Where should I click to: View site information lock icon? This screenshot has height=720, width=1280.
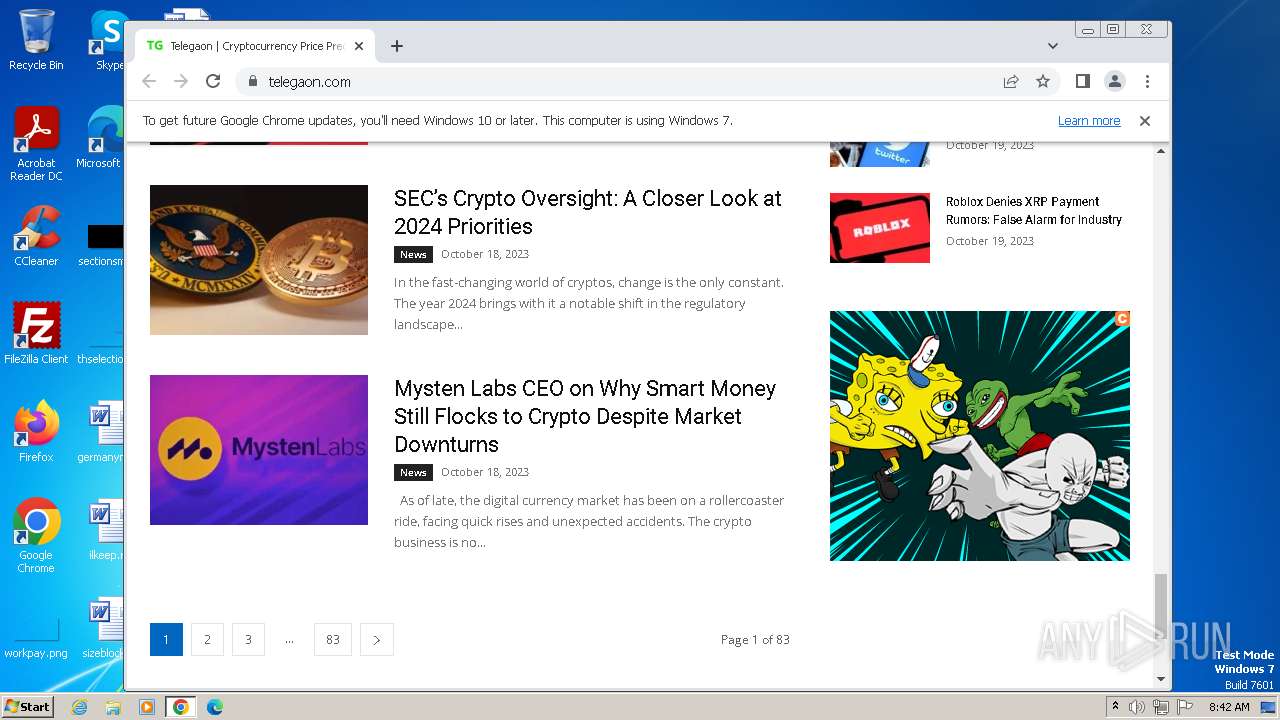click(x=252, y=81)
